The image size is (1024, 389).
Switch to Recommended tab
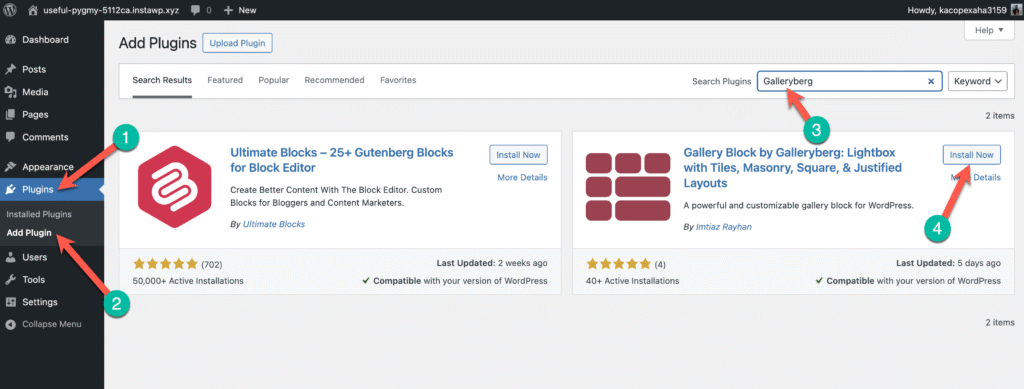point(334,80)
